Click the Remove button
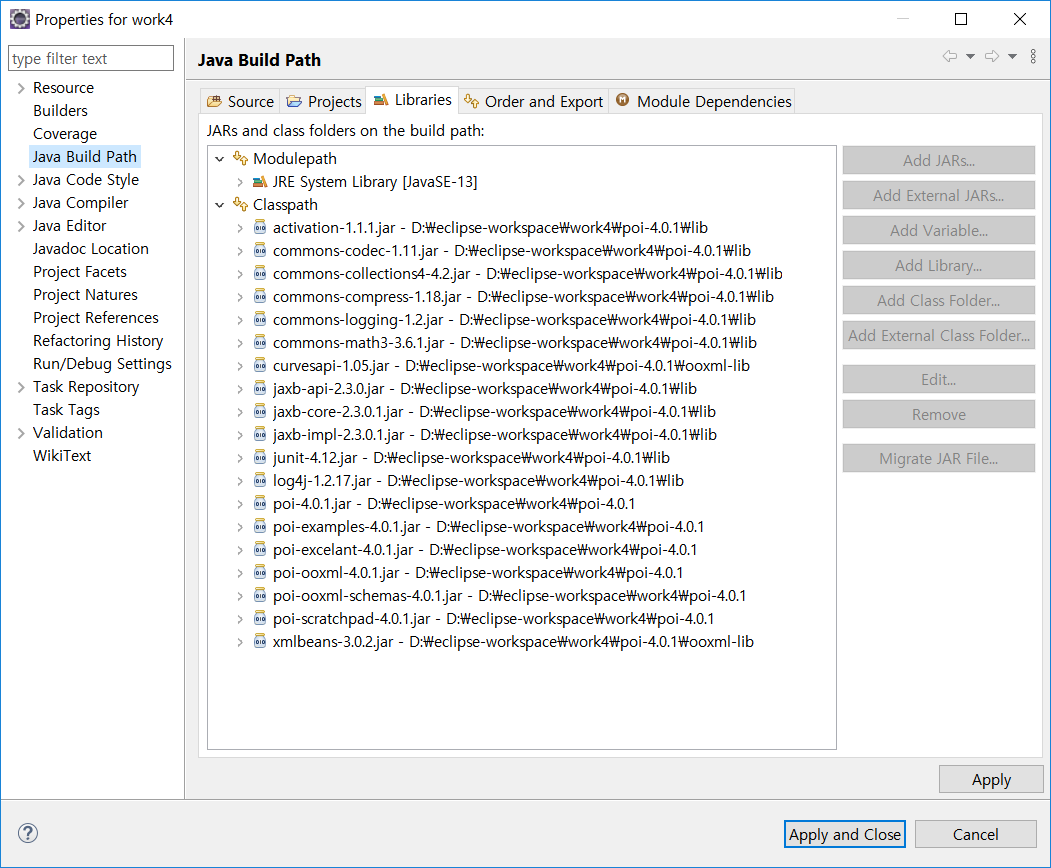This screenshot has height=868, width=1051. pos(938,415)
